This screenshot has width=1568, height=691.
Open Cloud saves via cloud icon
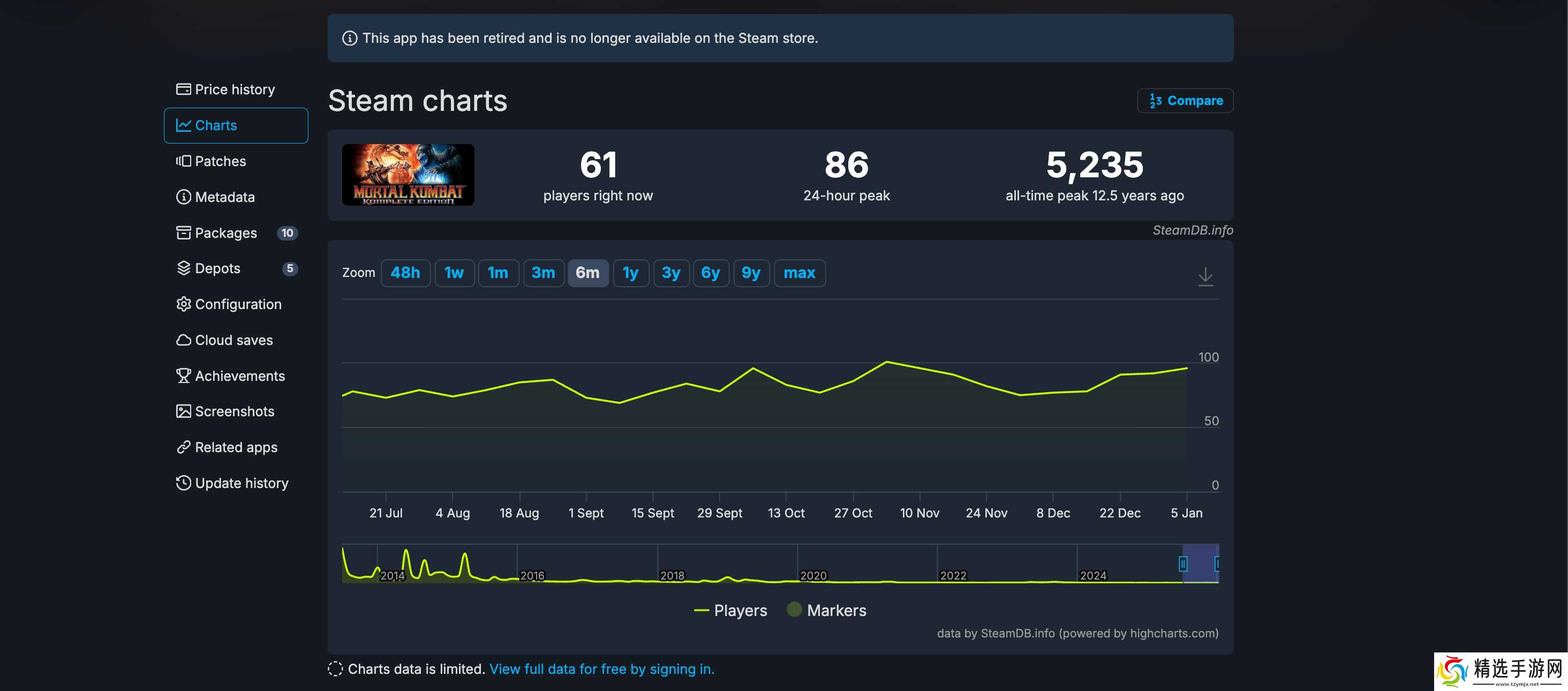pos(183,340)
